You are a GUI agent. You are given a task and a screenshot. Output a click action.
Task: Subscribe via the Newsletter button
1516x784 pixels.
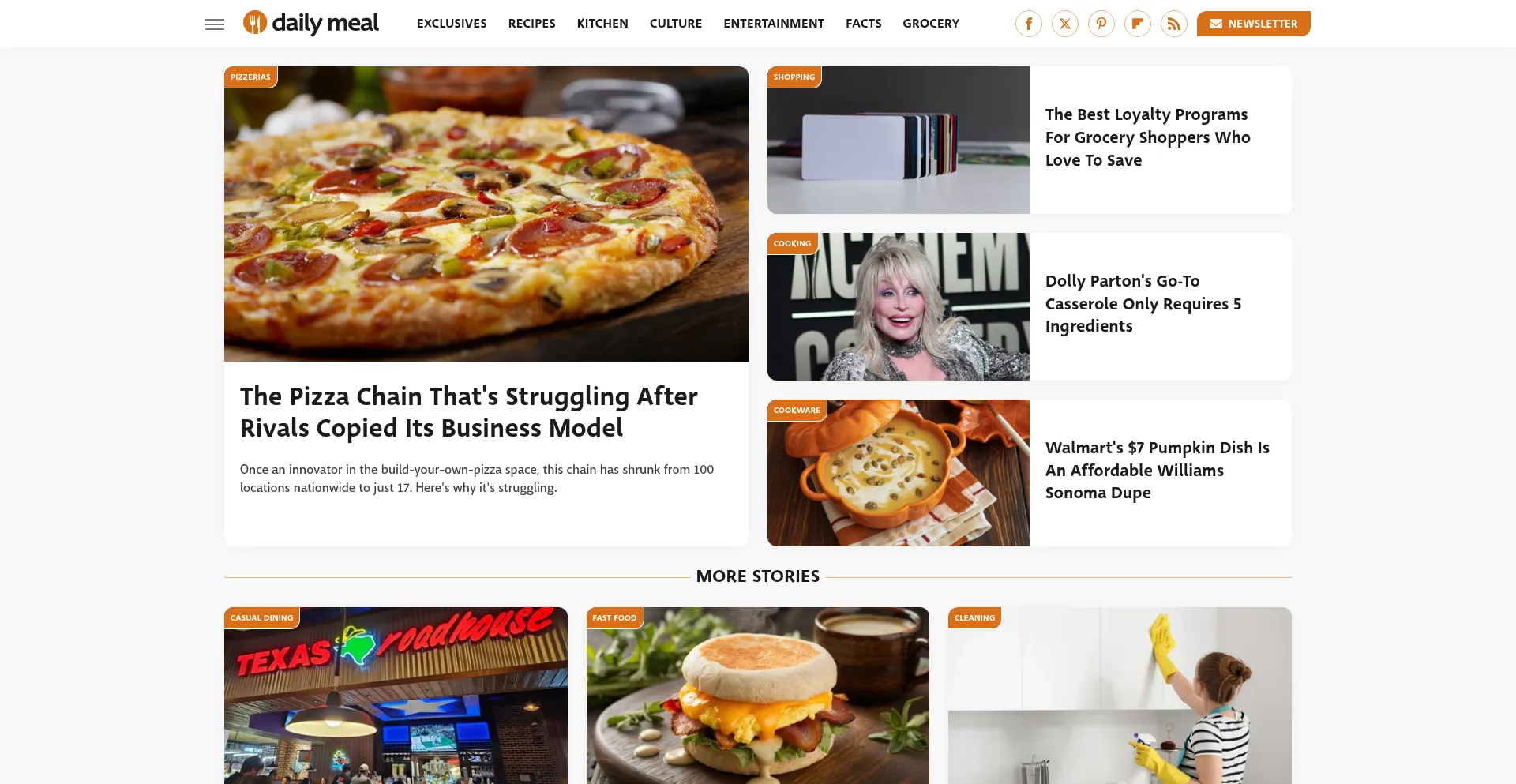pyautogui.click(x=1253, y=24)
